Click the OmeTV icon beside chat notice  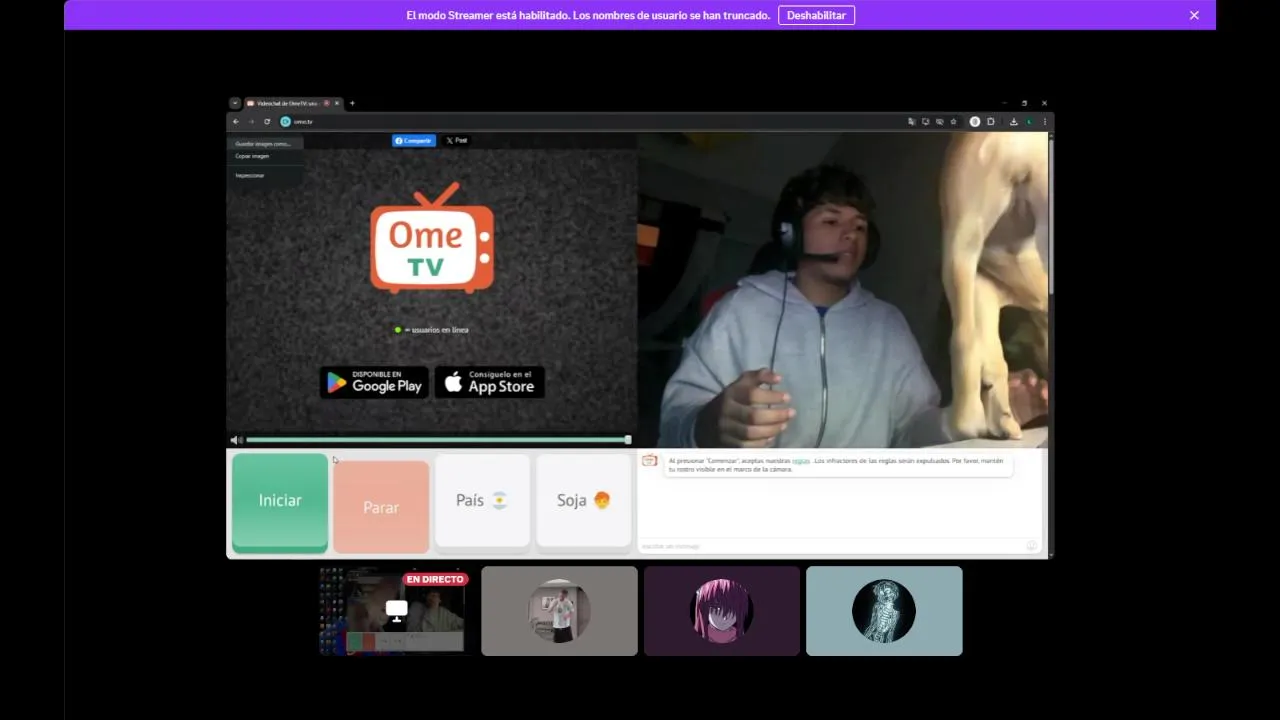650,461
